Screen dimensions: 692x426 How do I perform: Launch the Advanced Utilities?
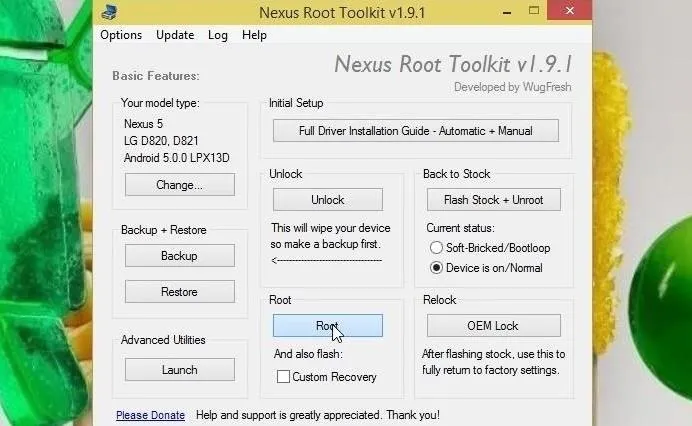coord(180,369)
